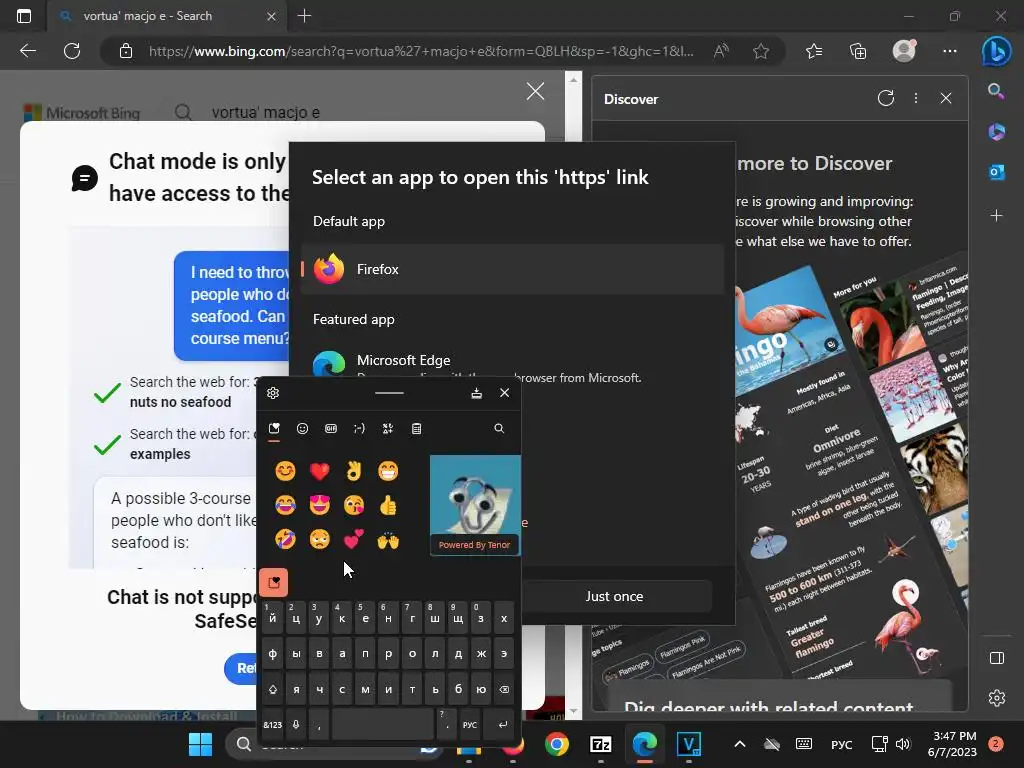1024x768 pixels.
Task: Open the Clipboard history tab
Action: click(417, 428)
